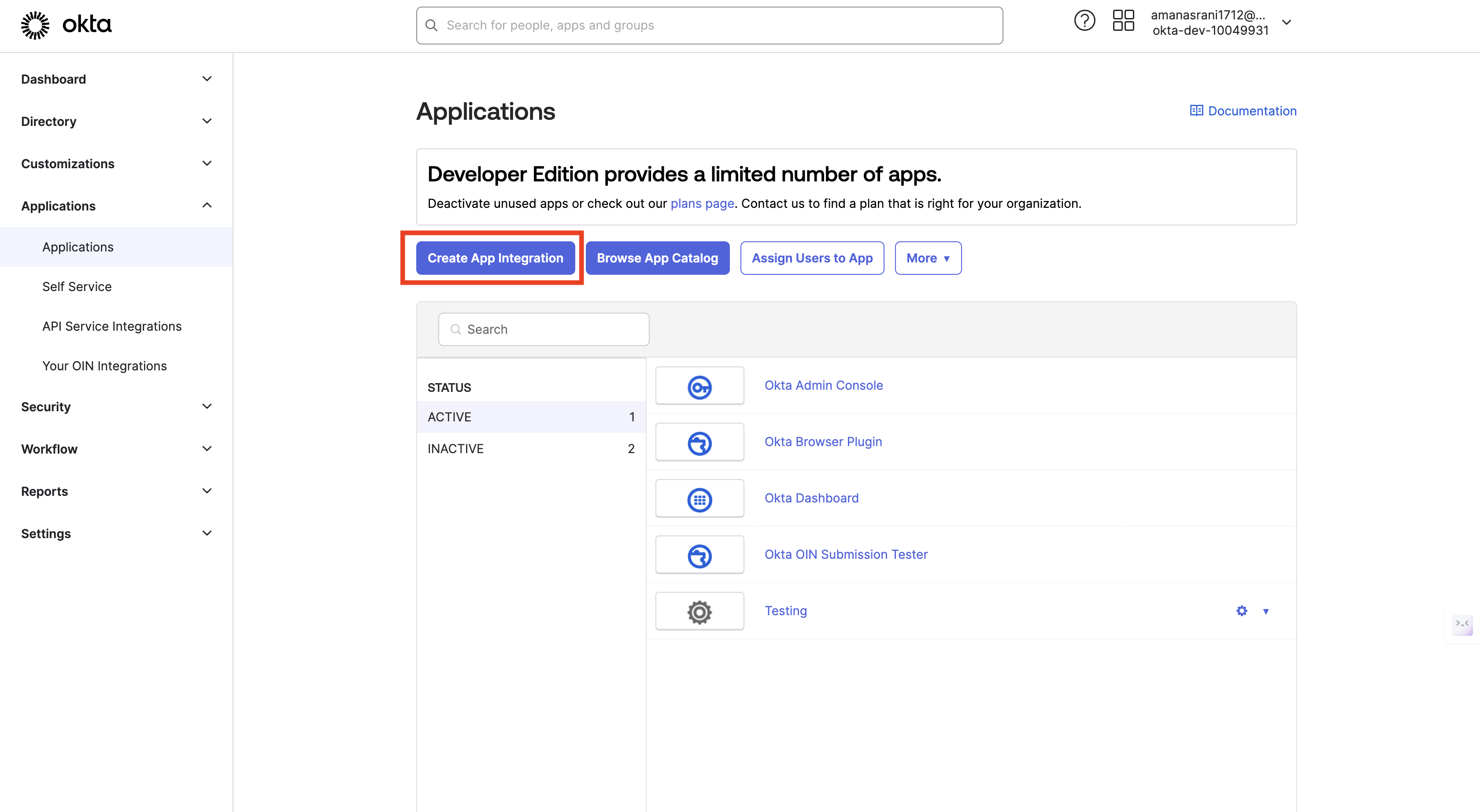1480x812 pixels.
Task: Focus the applications list Search field
Action: click(x=544, y=330)
